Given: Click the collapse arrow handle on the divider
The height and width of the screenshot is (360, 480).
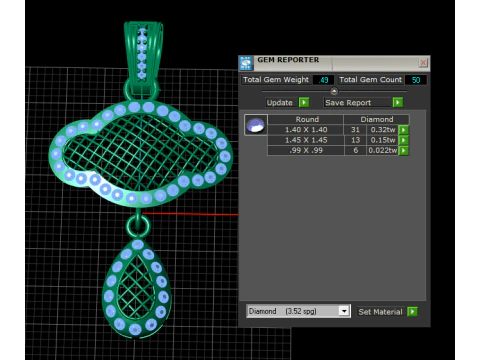Looking at the screenshot, I should click(x=334, y=91).
